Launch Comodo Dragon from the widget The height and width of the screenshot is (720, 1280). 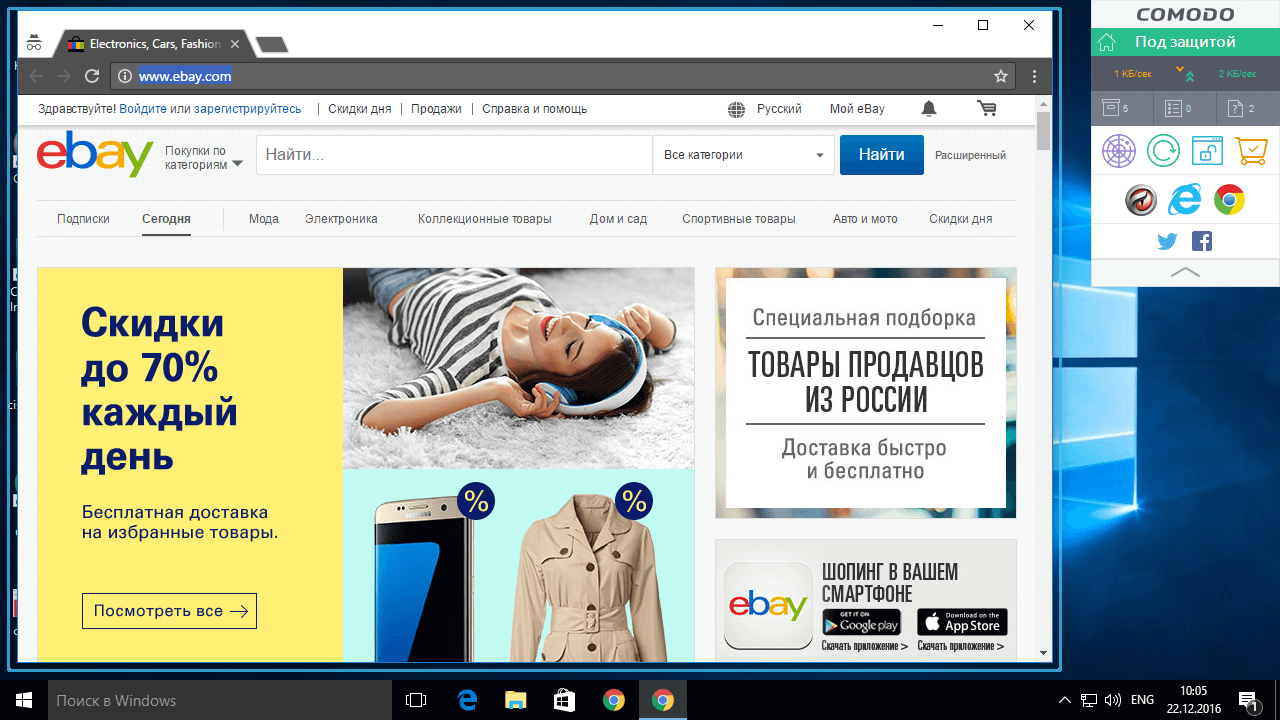point(1141,199)
